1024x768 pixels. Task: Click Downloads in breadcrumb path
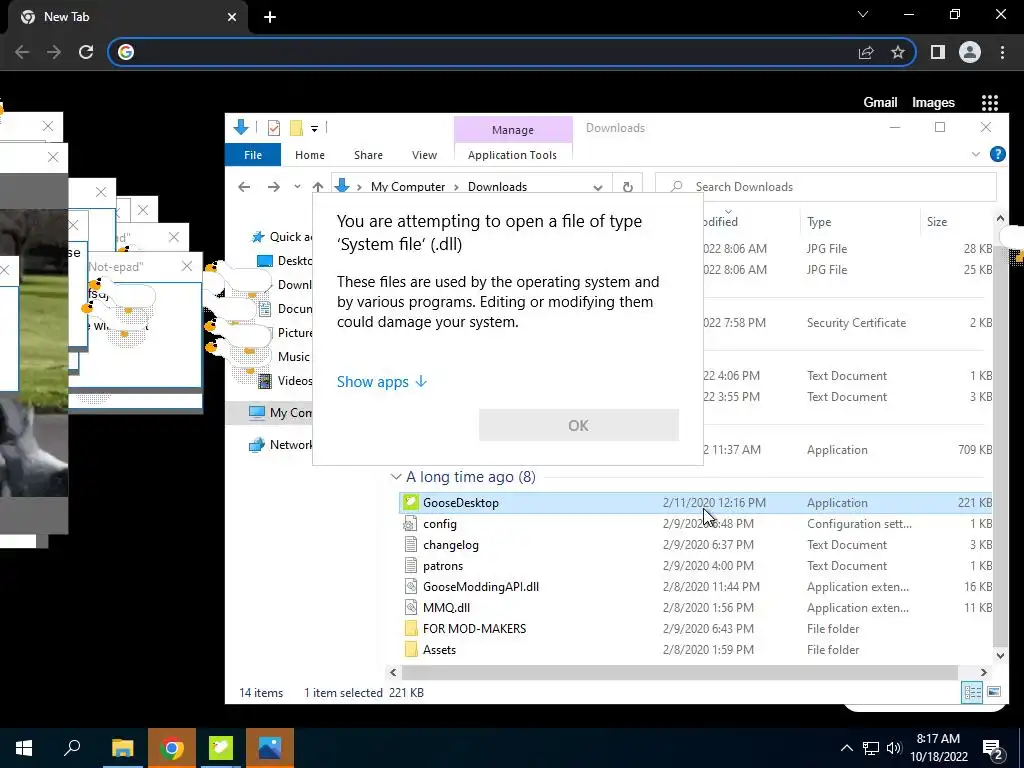(x=498, y=187)
